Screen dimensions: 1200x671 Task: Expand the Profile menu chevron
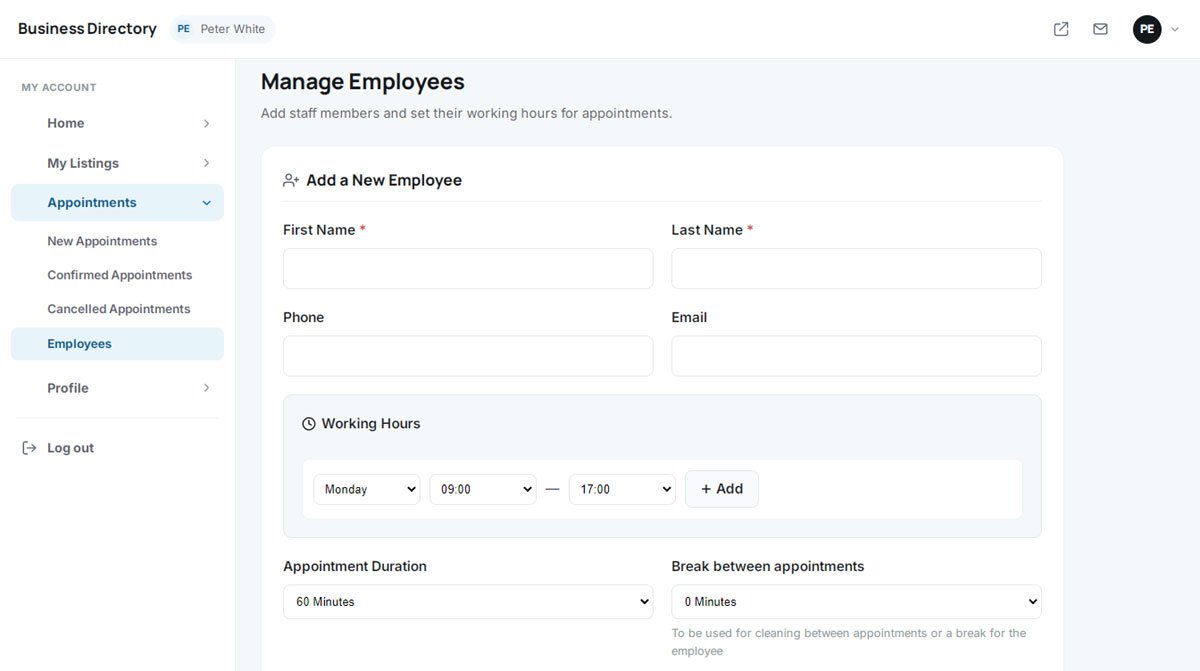[206, 388]
